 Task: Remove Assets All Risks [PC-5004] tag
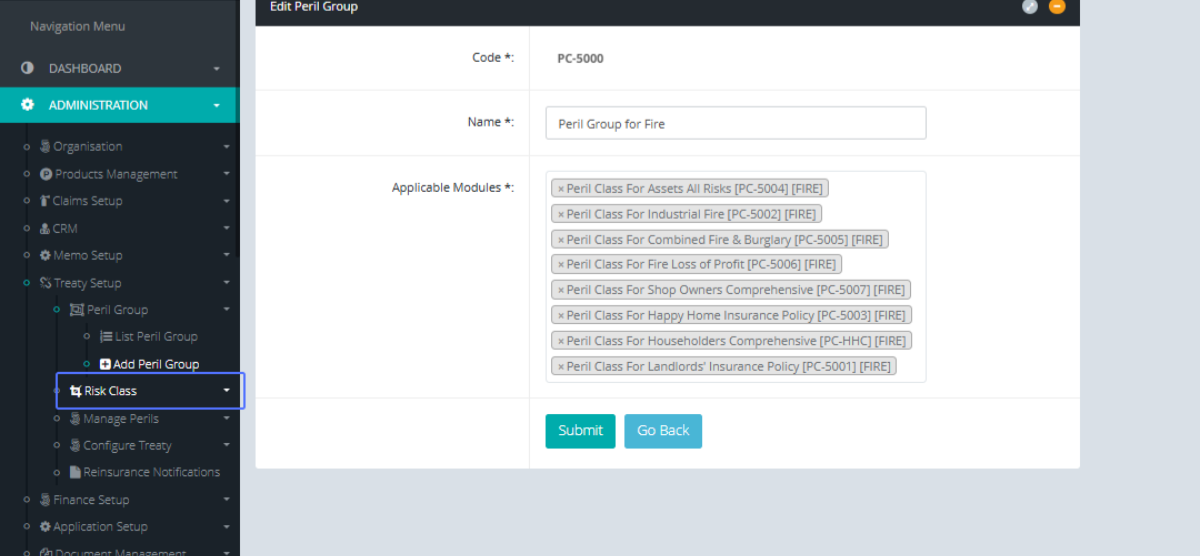pos(561,188)
